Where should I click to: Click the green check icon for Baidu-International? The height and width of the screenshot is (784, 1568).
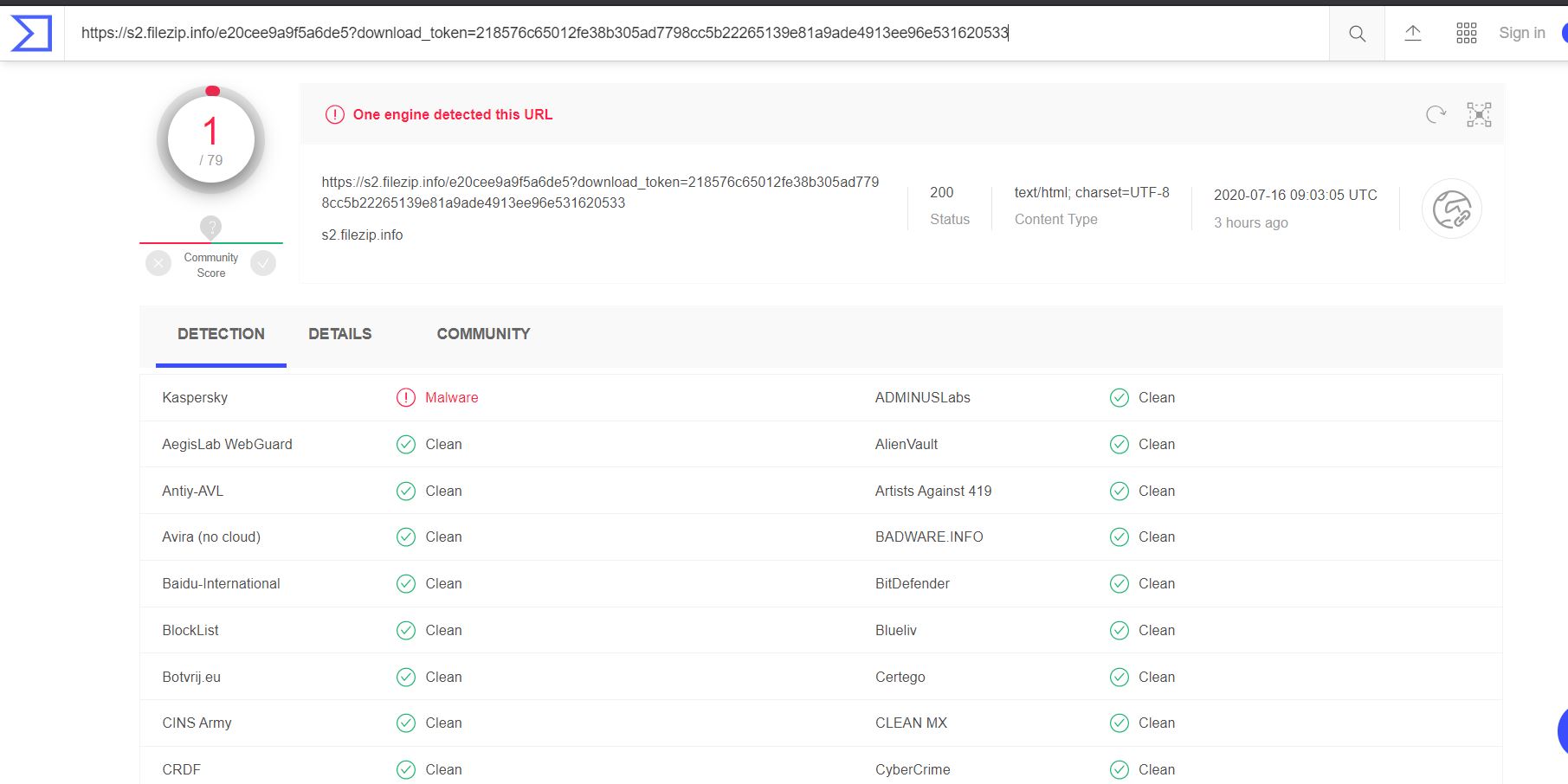(406, 583)
